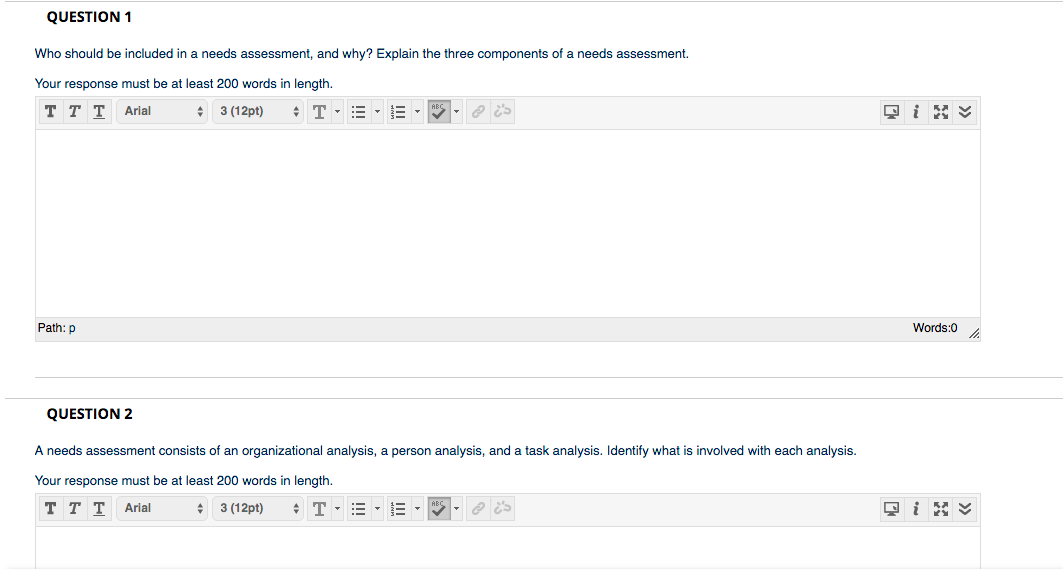This screenshot has width=1063, height=569.
Task: Toggle spell check in Question 1 toolbar
Action: [x=439, y=111]
